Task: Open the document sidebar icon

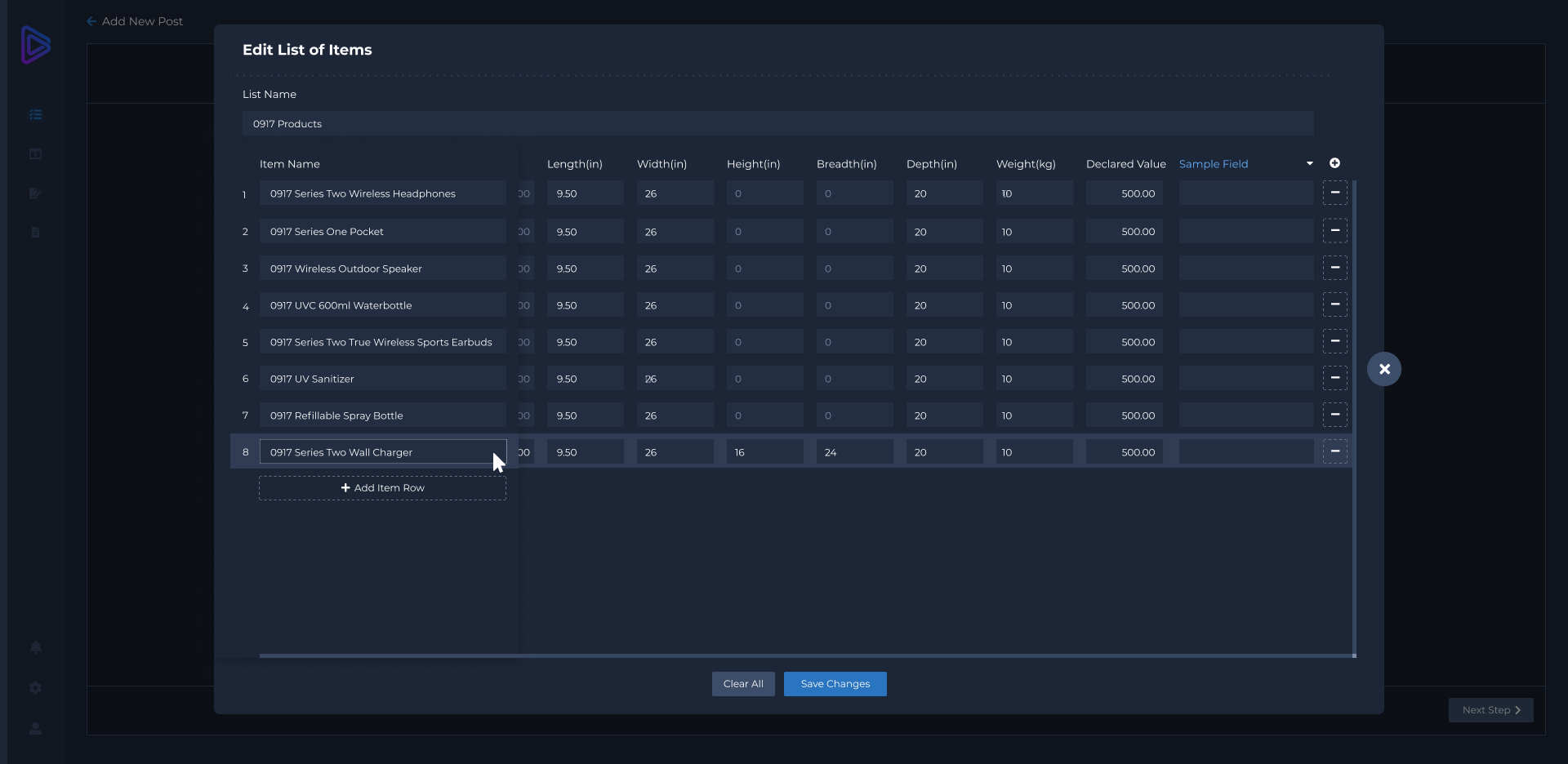Action: point(35,233)
